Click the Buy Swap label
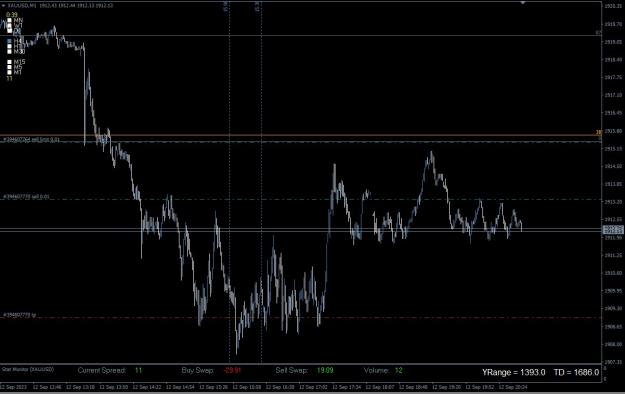 [198, 370]
